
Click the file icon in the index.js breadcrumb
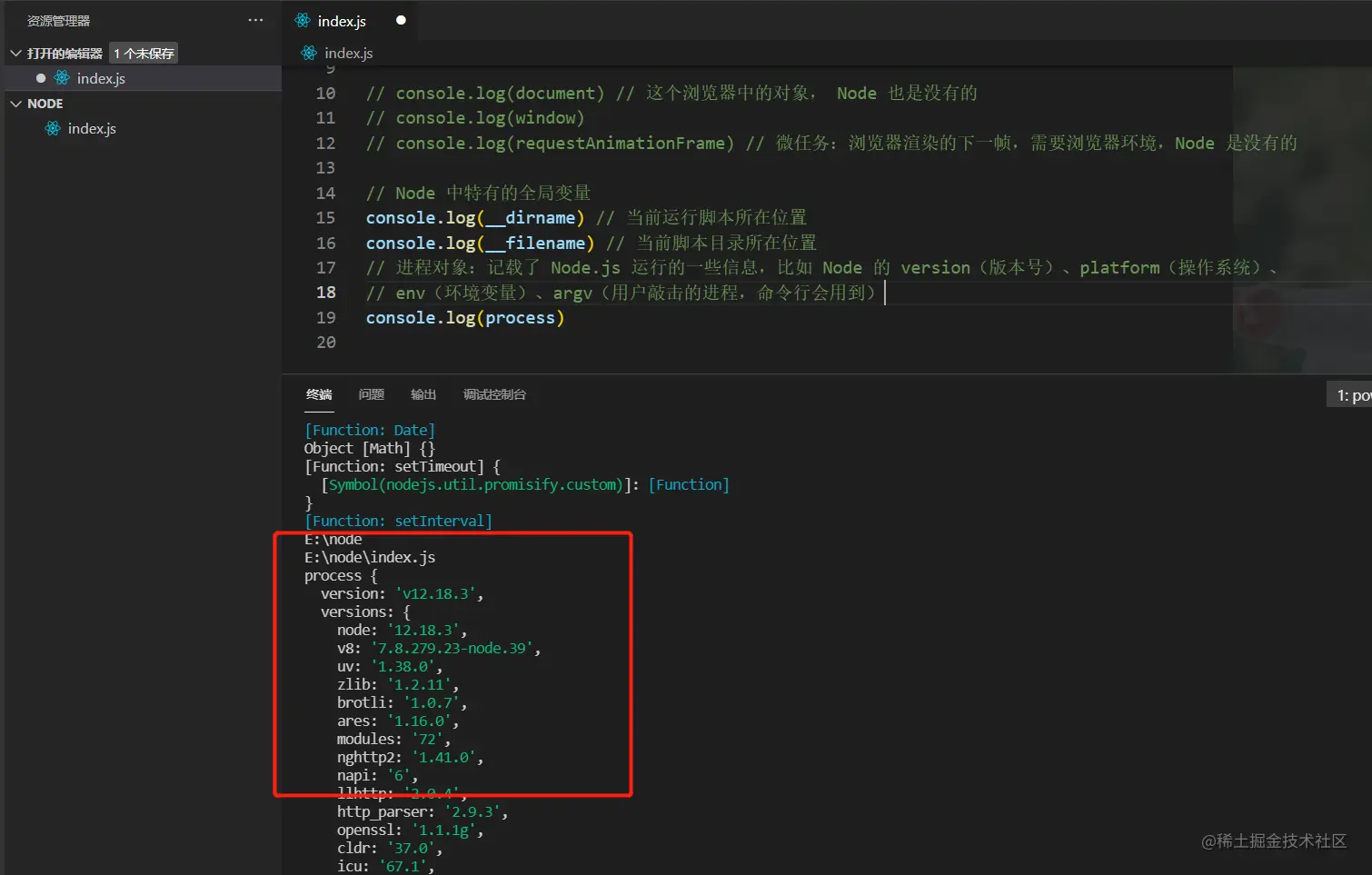click(309, 53)
